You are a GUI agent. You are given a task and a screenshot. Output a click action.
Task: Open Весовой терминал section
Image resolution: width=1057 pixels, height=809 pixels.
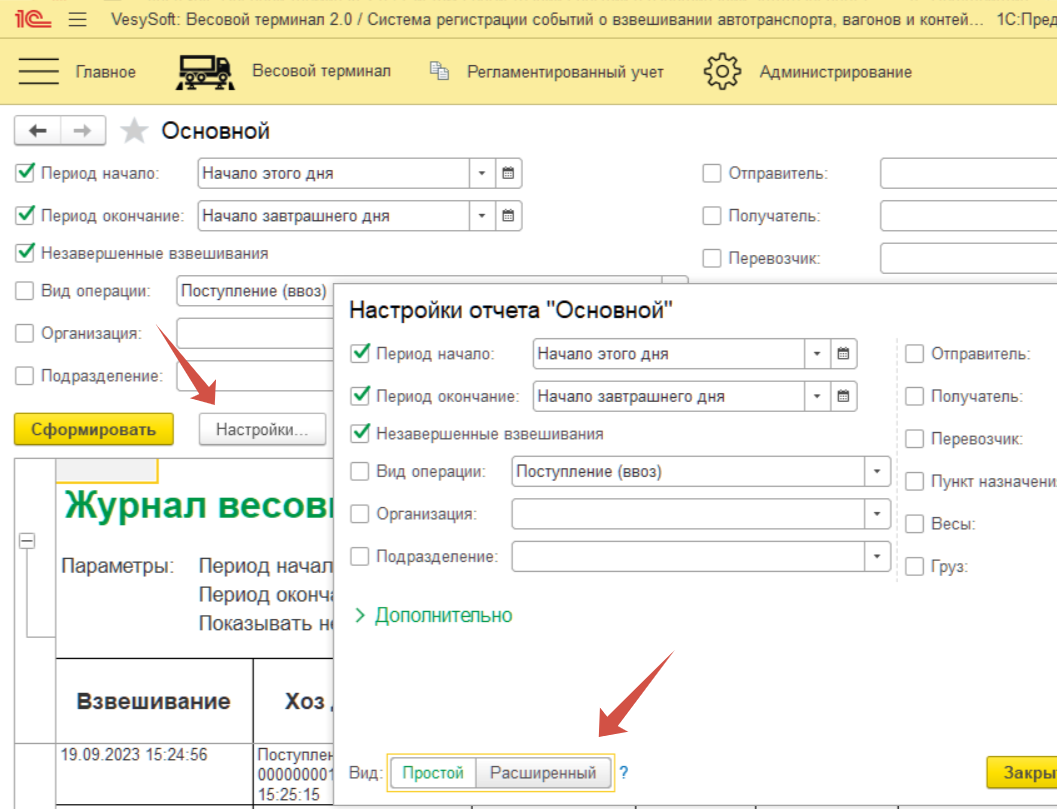[x=284, y=71]
